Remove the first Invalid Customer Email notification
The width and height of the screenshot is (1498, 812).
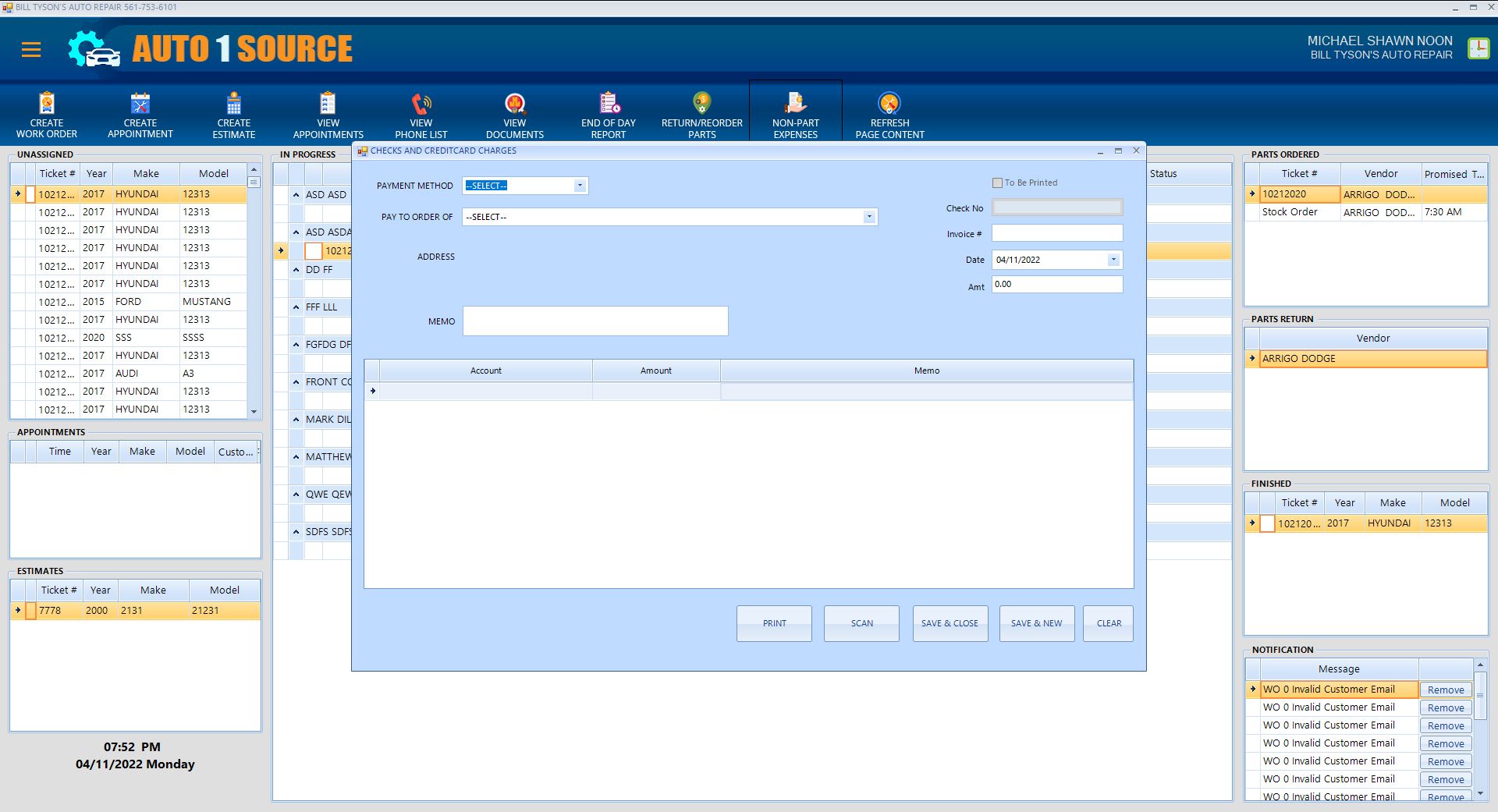1445,690
